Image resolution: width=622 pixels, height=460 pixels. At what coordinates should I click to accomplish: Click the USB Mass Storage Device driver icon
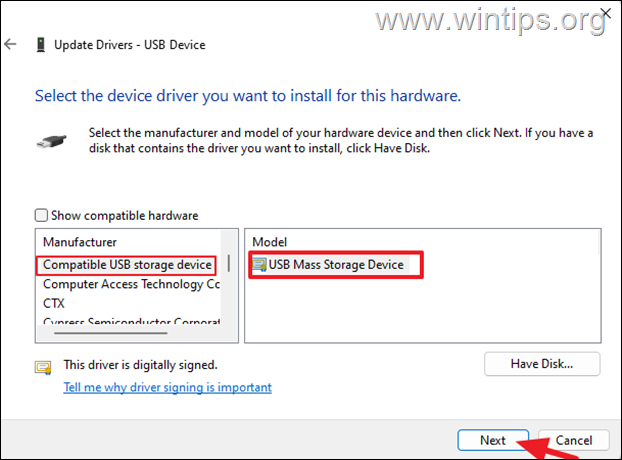[260, 265]
